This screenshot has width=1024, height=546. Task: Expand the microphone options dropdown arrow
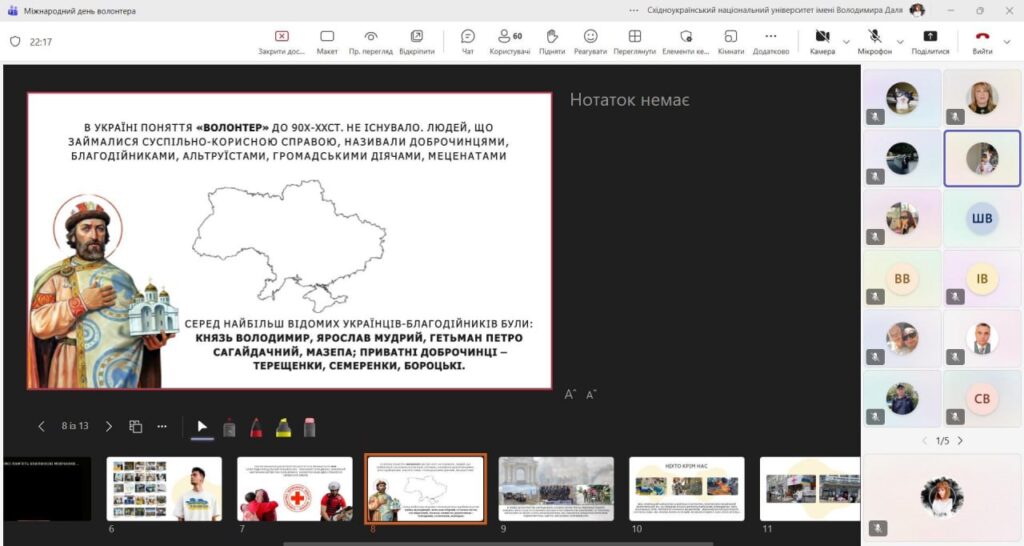(902, 42)
